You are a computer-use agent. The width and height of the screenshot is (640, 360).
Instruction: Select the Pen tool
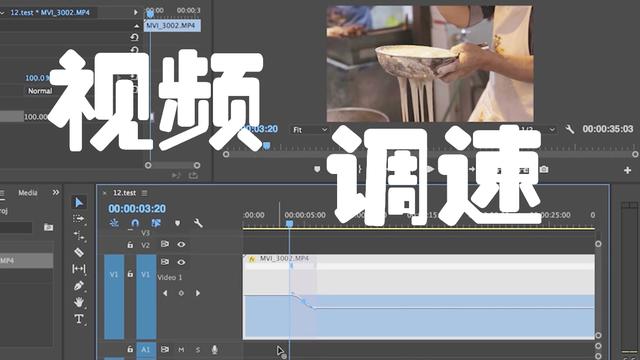[79, 285]
